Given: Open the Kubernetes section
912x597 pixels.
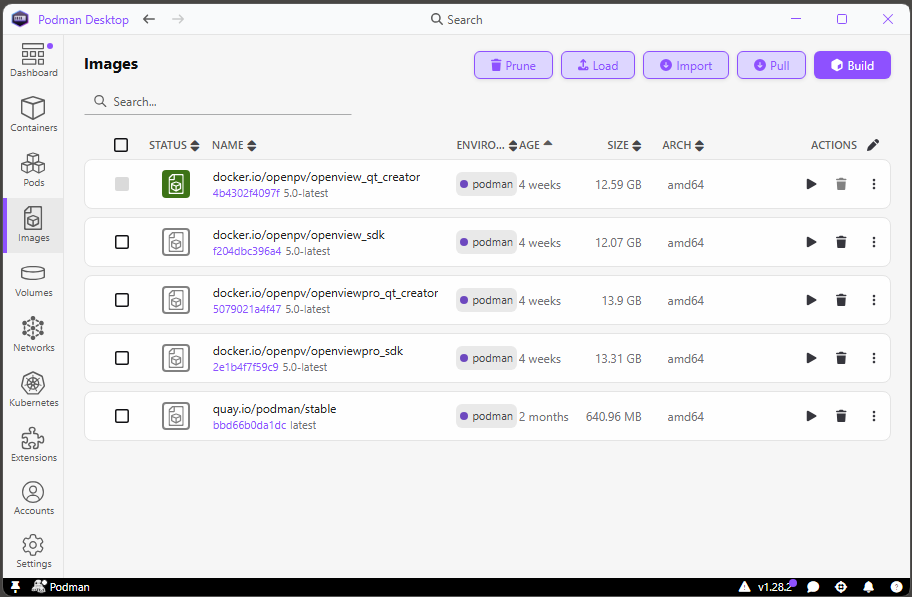Looking at the screenshot, I should (33, 390).
